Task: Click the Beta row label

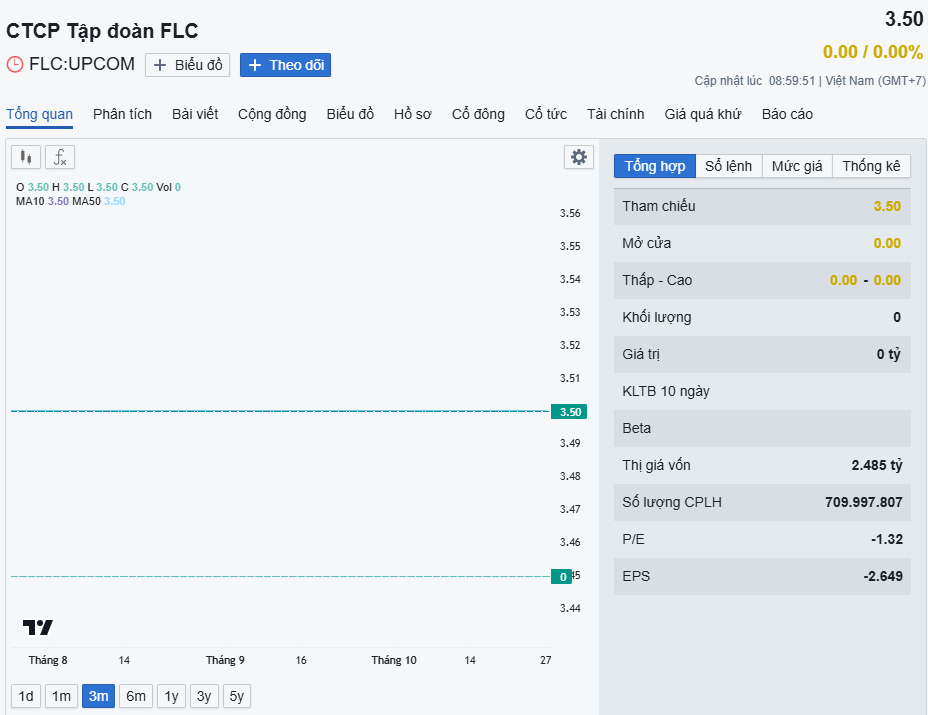Action: (636, 429)
